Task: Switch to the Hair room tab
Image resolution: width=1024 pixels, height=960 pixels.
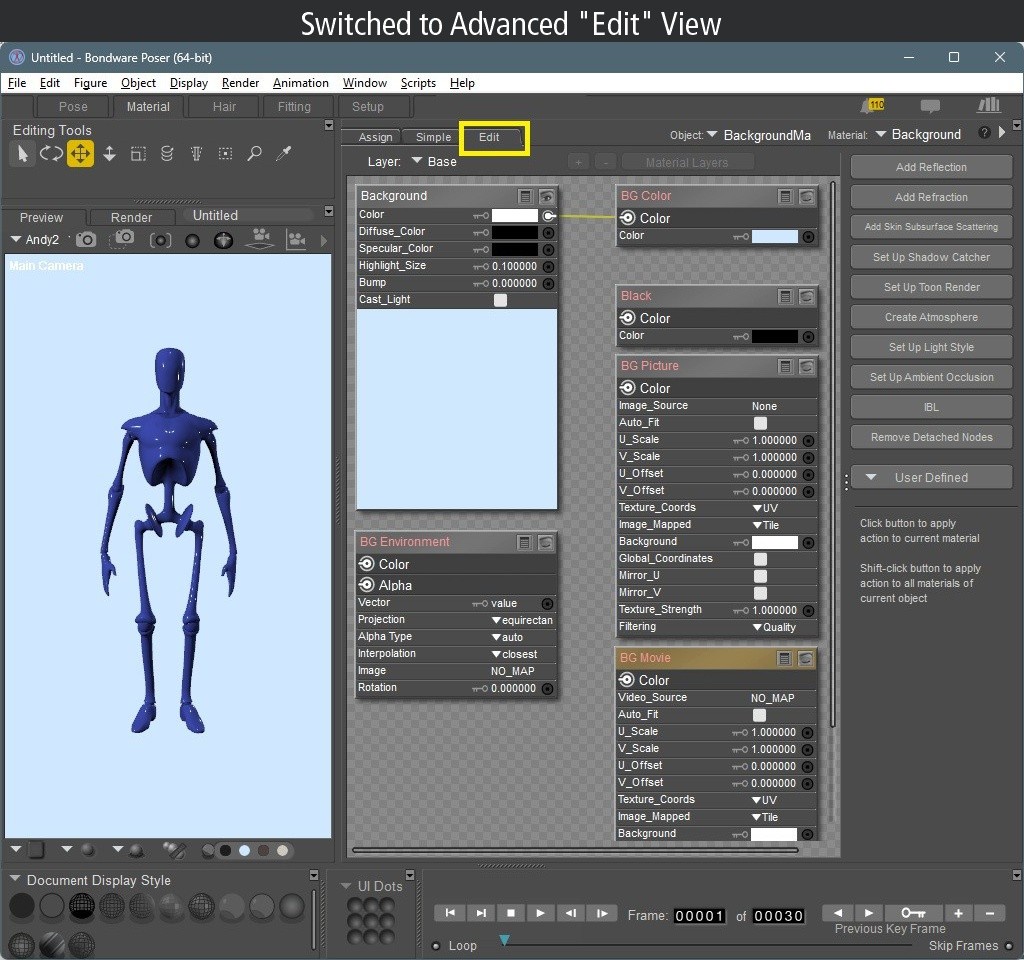Action: 224,106
